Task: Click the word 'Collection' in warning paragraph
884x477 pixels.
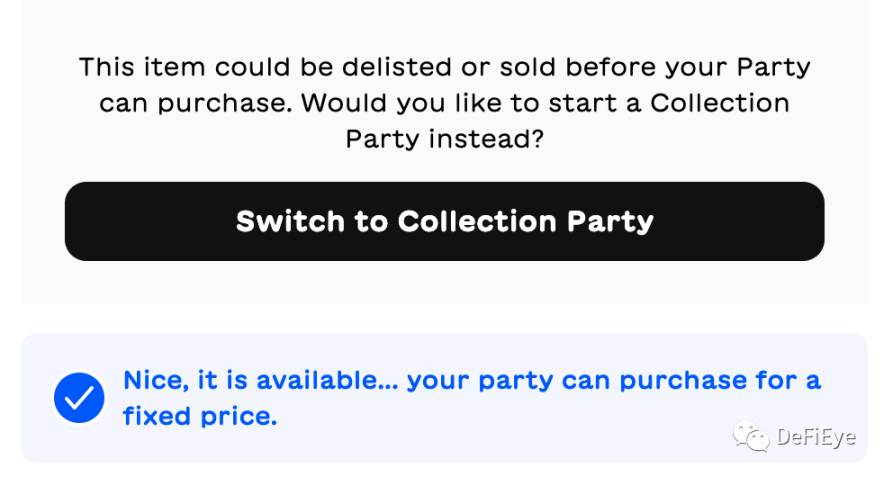Action: tap(720, 103)
